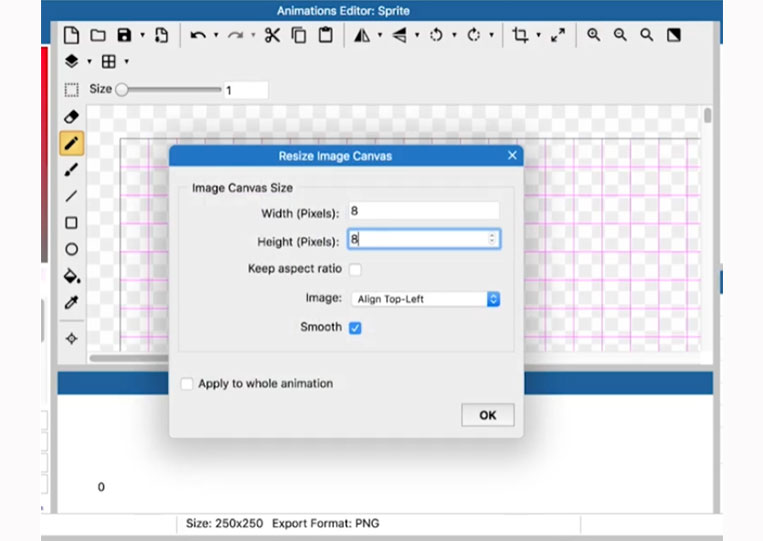Click the import/reload file icon
763x541 pixels.
162,35
